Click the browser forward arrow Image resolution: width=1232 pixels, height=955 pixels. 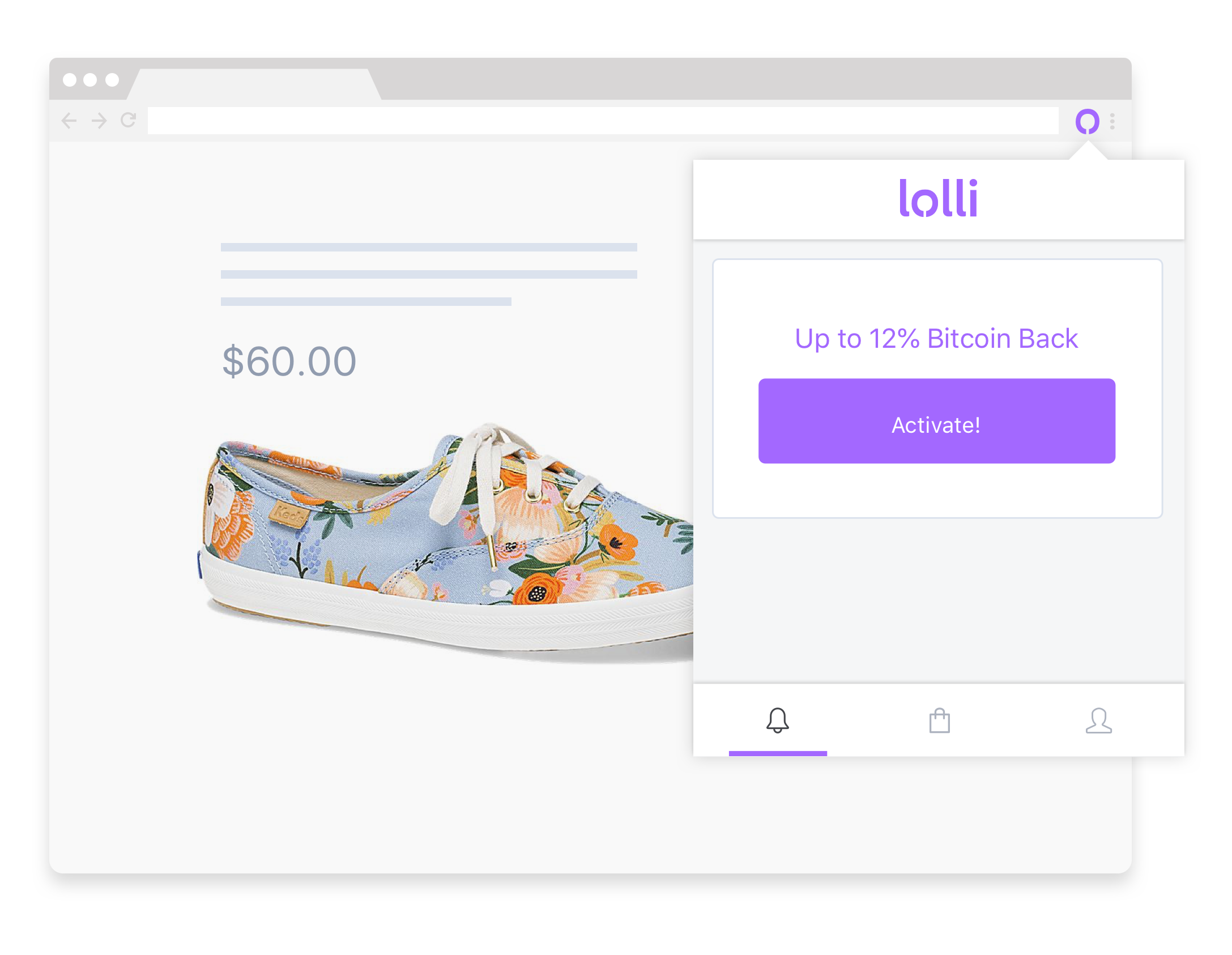point(99,120)
